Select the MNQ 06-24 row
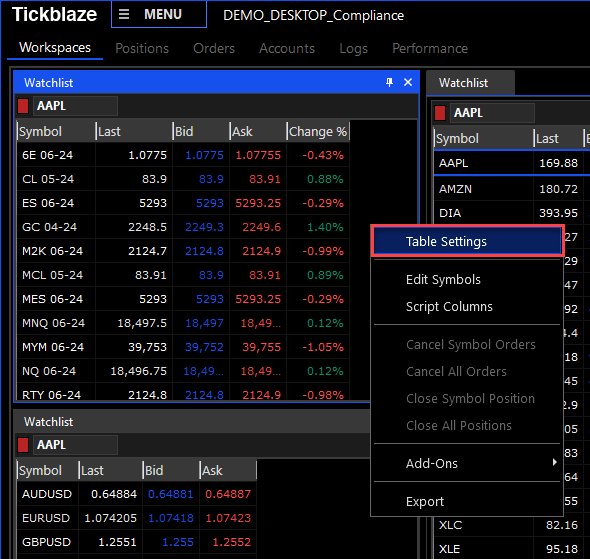The width and height of the screenshot is (590, 559). [x=183, y=323]
